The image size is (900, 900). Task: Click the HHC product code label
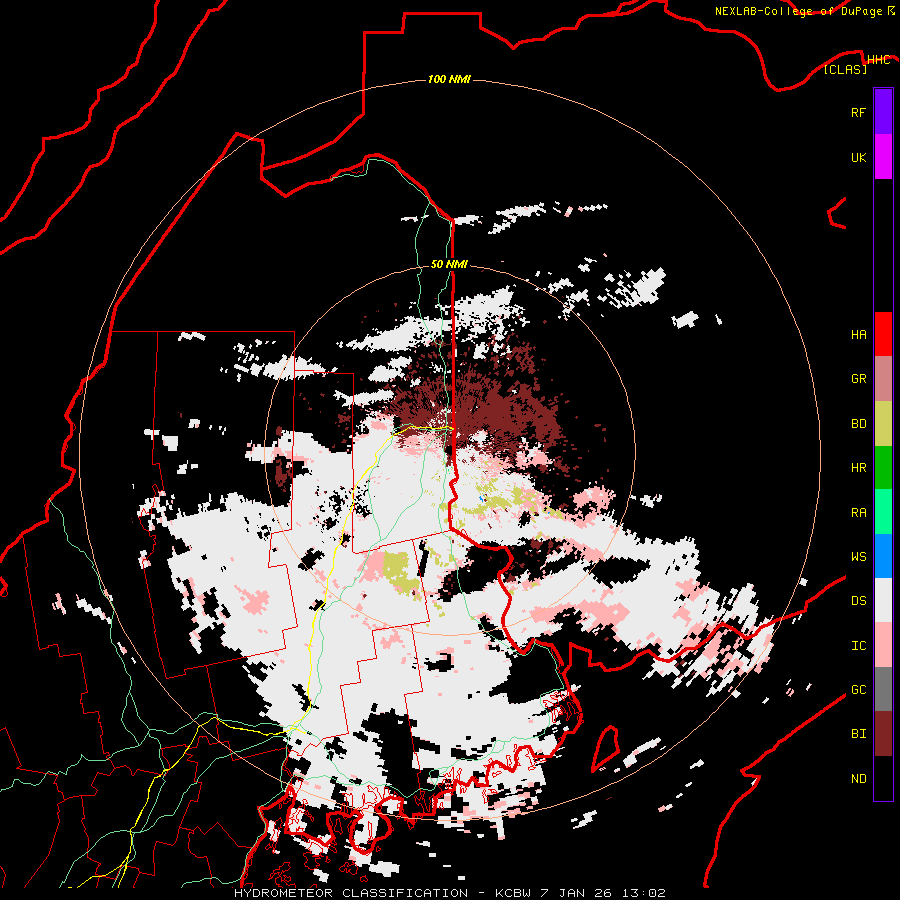[x=878, y=60]
